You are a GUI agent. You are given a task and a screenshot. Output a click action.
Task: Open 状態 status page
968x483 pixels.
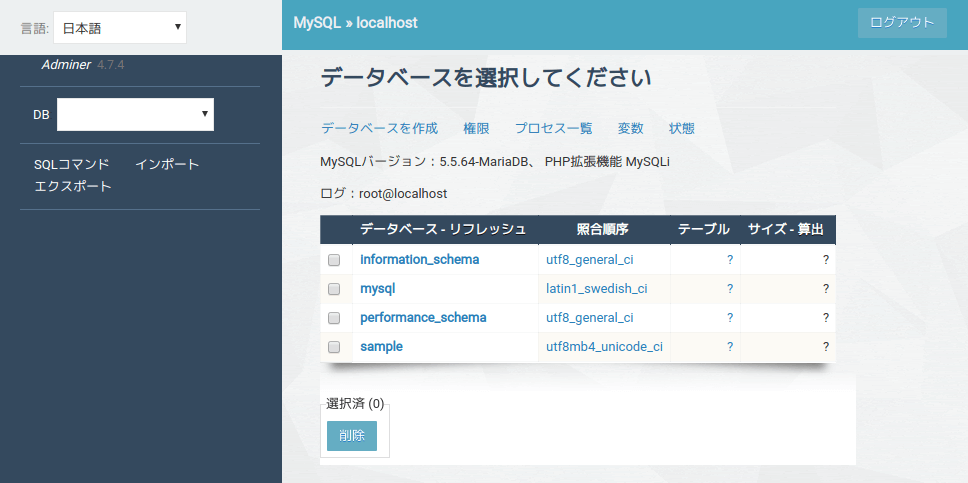[x=682, y=129]
